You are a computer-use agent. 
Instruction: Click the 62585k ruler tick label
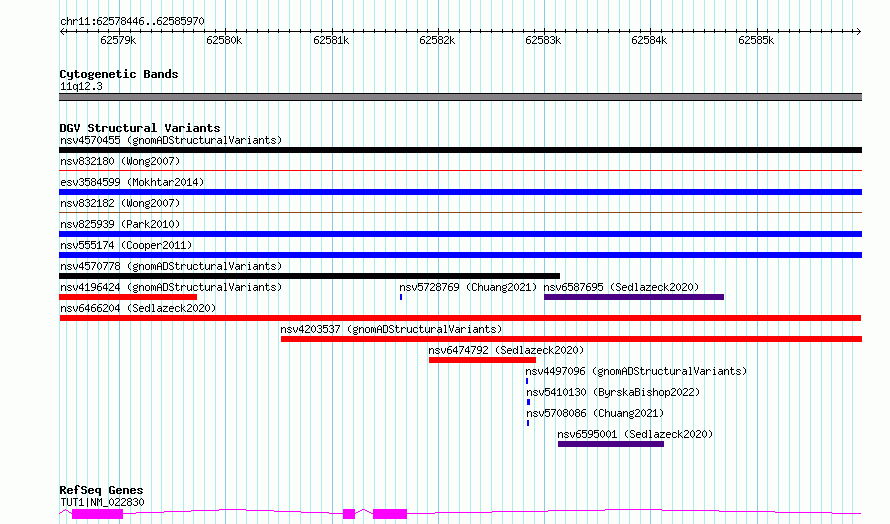(756, 40)
